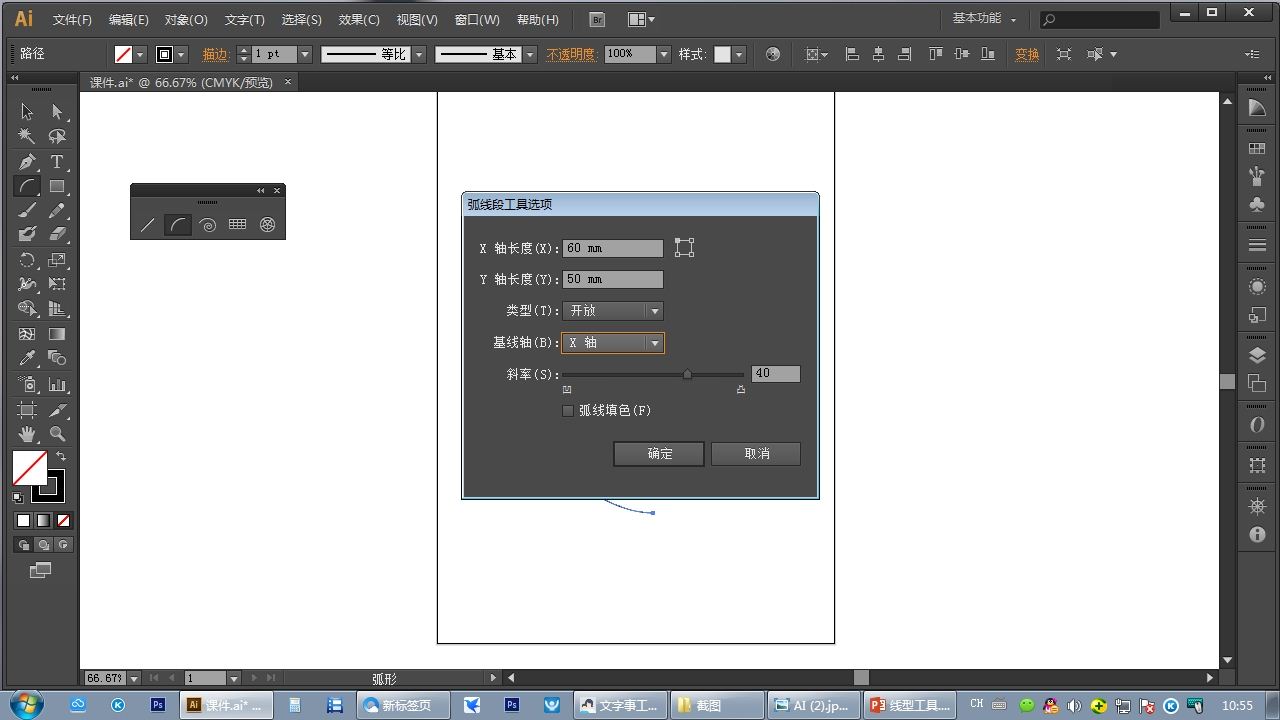Image resolution: width=1280 pixels, height=720 pixels.
Task: Select the Magic Wand tool
Action: 27,137
